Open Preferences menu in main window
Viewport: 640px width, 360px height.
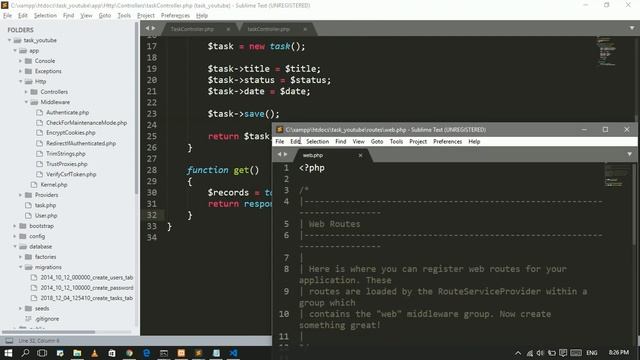tap(175, 16)
